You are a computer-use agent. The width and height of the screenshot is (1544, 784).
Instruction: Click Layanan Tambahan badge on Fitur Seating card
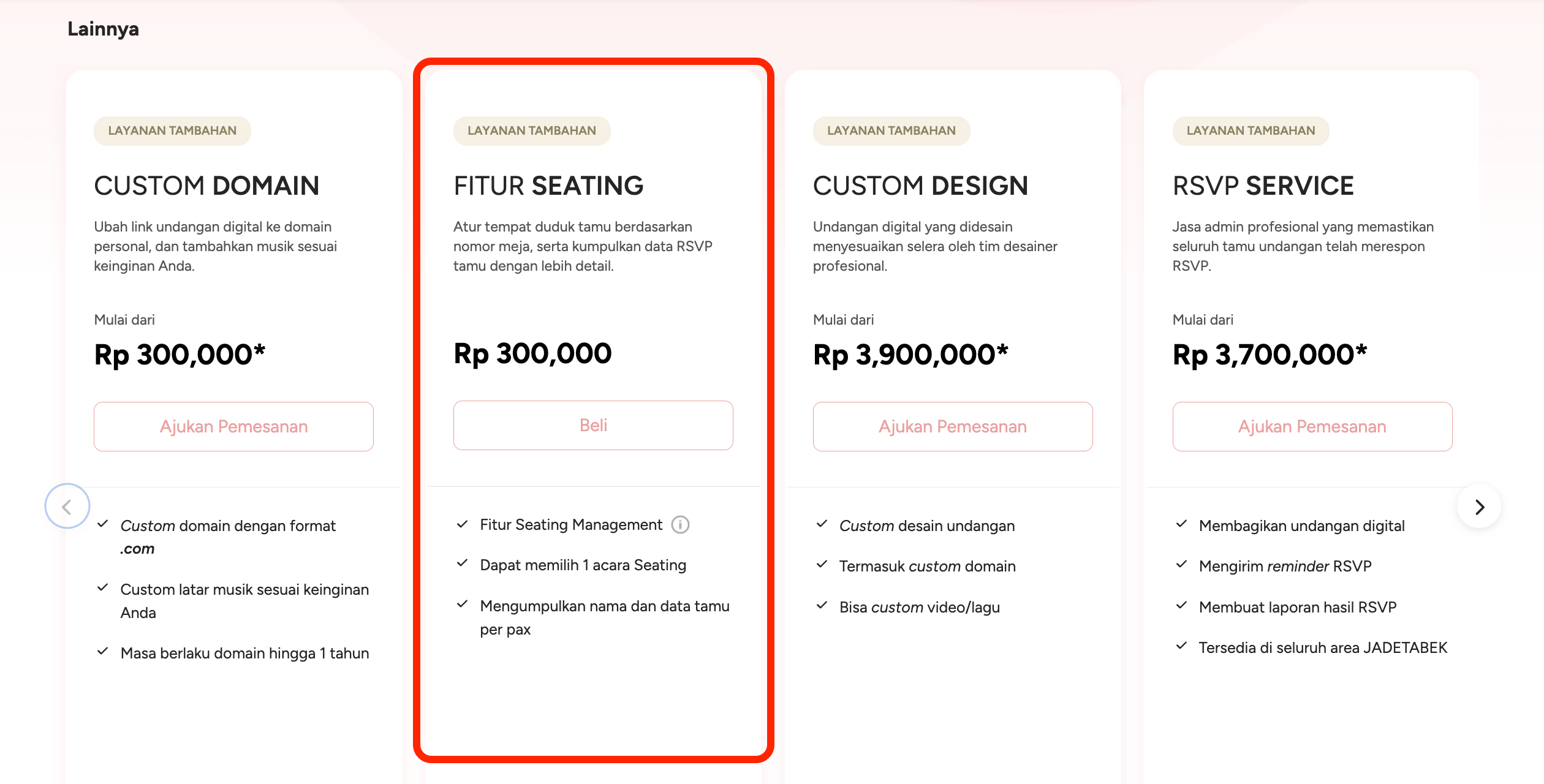point(532,130)
